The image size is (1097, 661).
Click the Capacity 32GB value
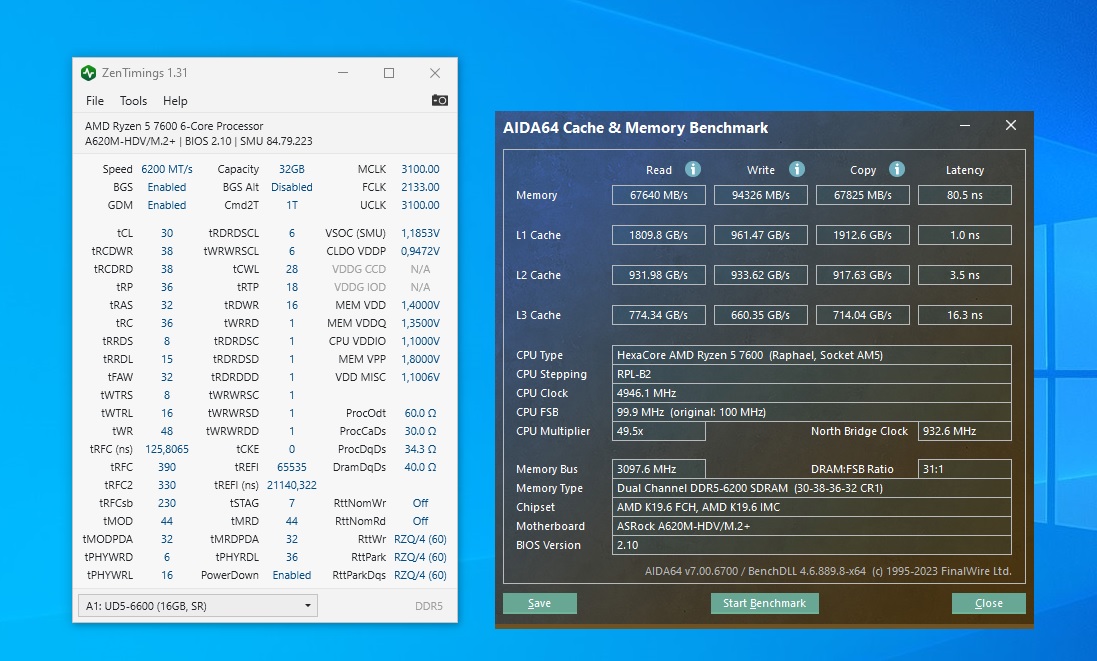click(x=292, y=169)
